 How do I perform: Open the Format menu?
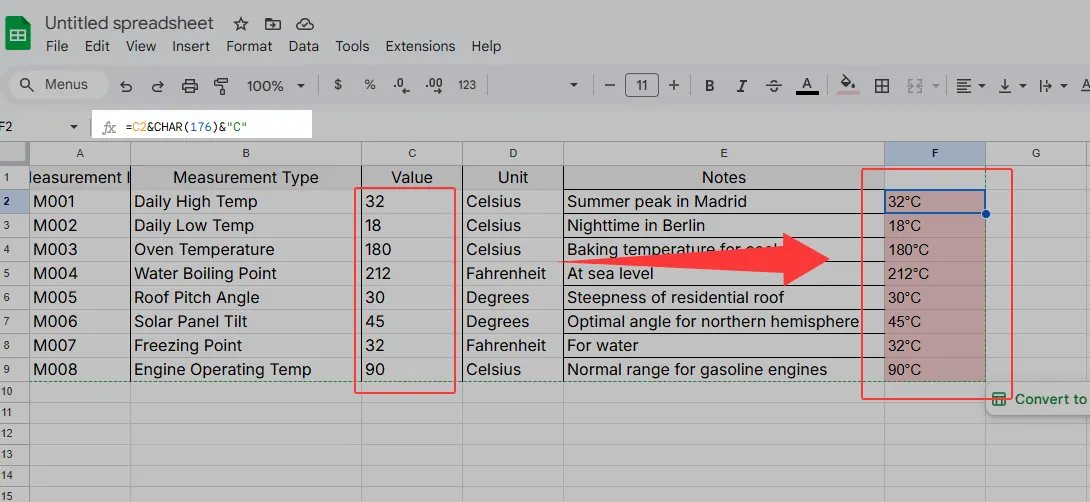pos(249,46)
